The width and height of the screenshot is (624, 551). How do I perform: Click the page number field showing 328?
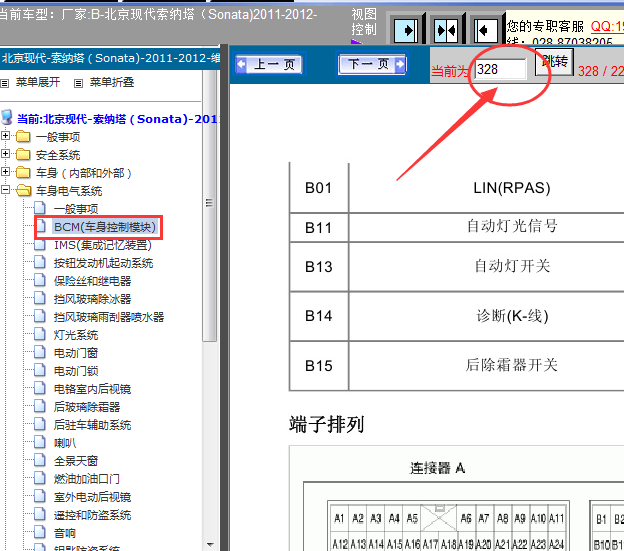click(501, 69)
